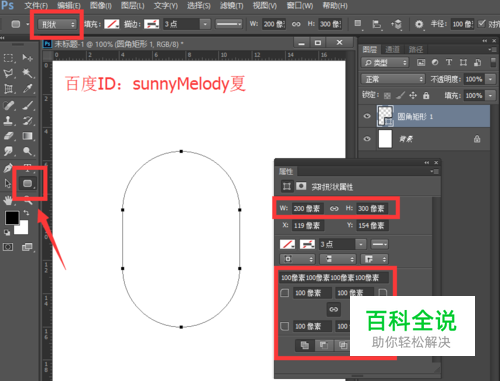
Task: Swap foreground and background colors
Action: (x=26, y=213)
